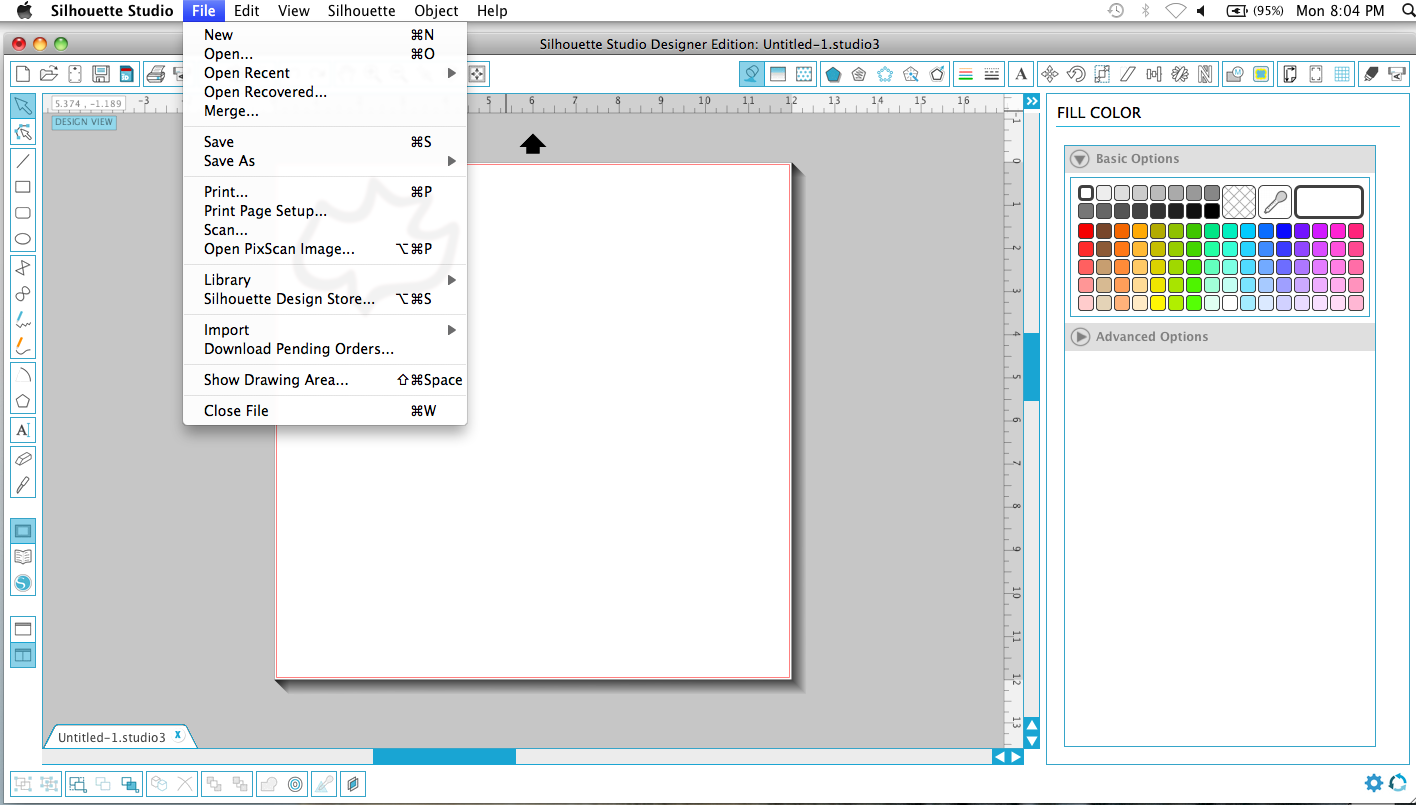Pick the Knife tool

click(23, 485)
